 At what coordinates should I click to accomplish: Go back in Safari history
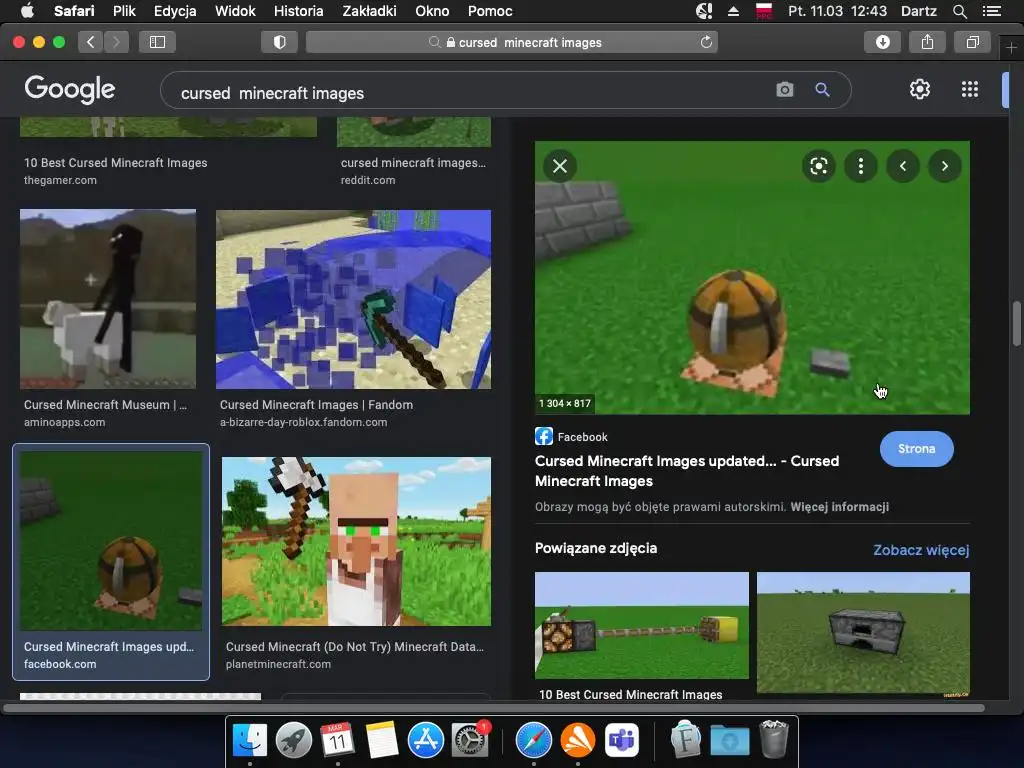91,42
